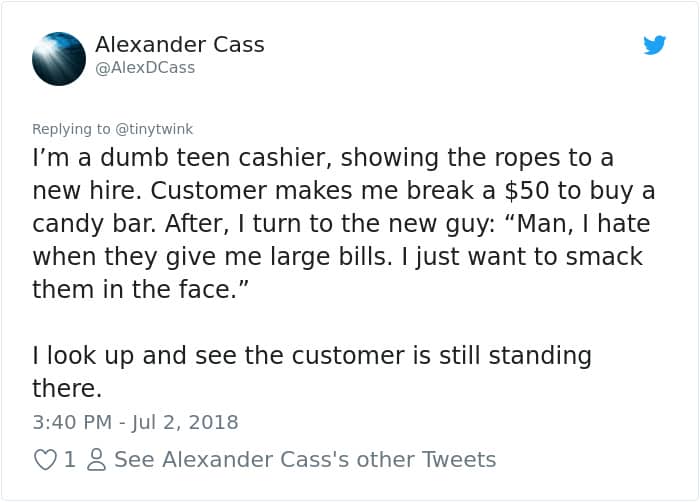Like the tweet with the heart icon

[x=45, y=460]
